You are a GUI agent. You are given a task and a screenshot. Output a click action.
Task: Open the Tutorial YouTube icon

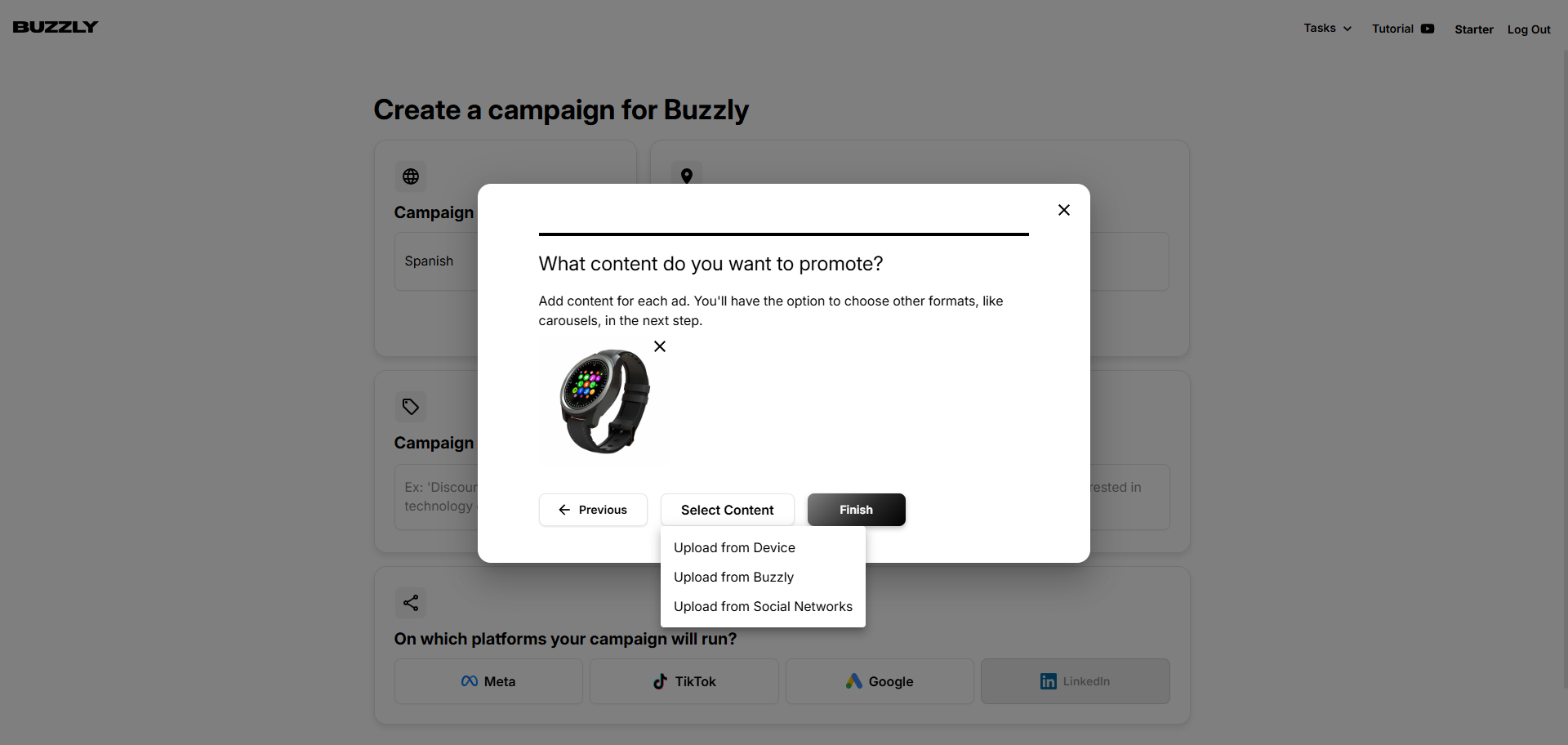[x=1428, y=28]
